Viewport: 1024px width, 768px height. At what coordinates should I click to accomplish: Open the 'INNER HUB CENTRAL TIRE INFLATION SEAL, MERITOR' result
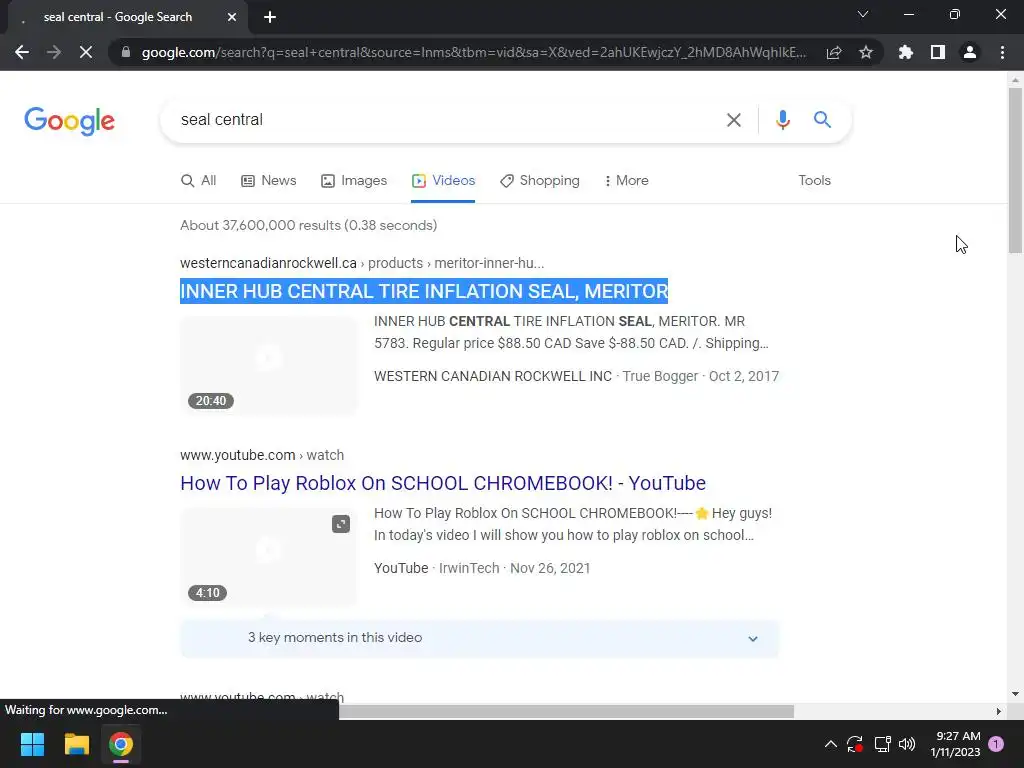coord(424,291)
